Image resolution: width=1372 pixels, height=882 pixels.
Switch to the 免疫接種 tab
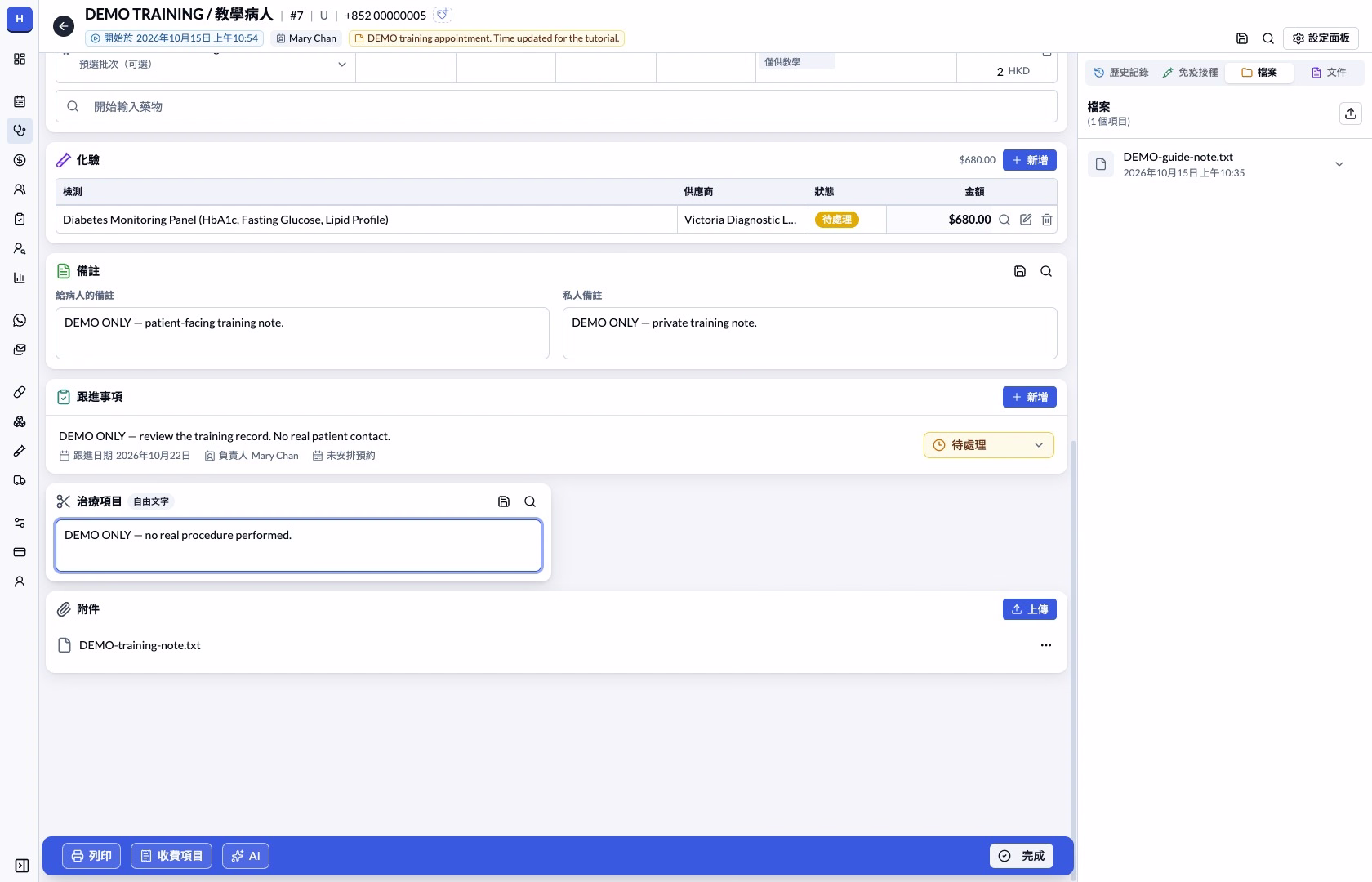[1190, 73]
